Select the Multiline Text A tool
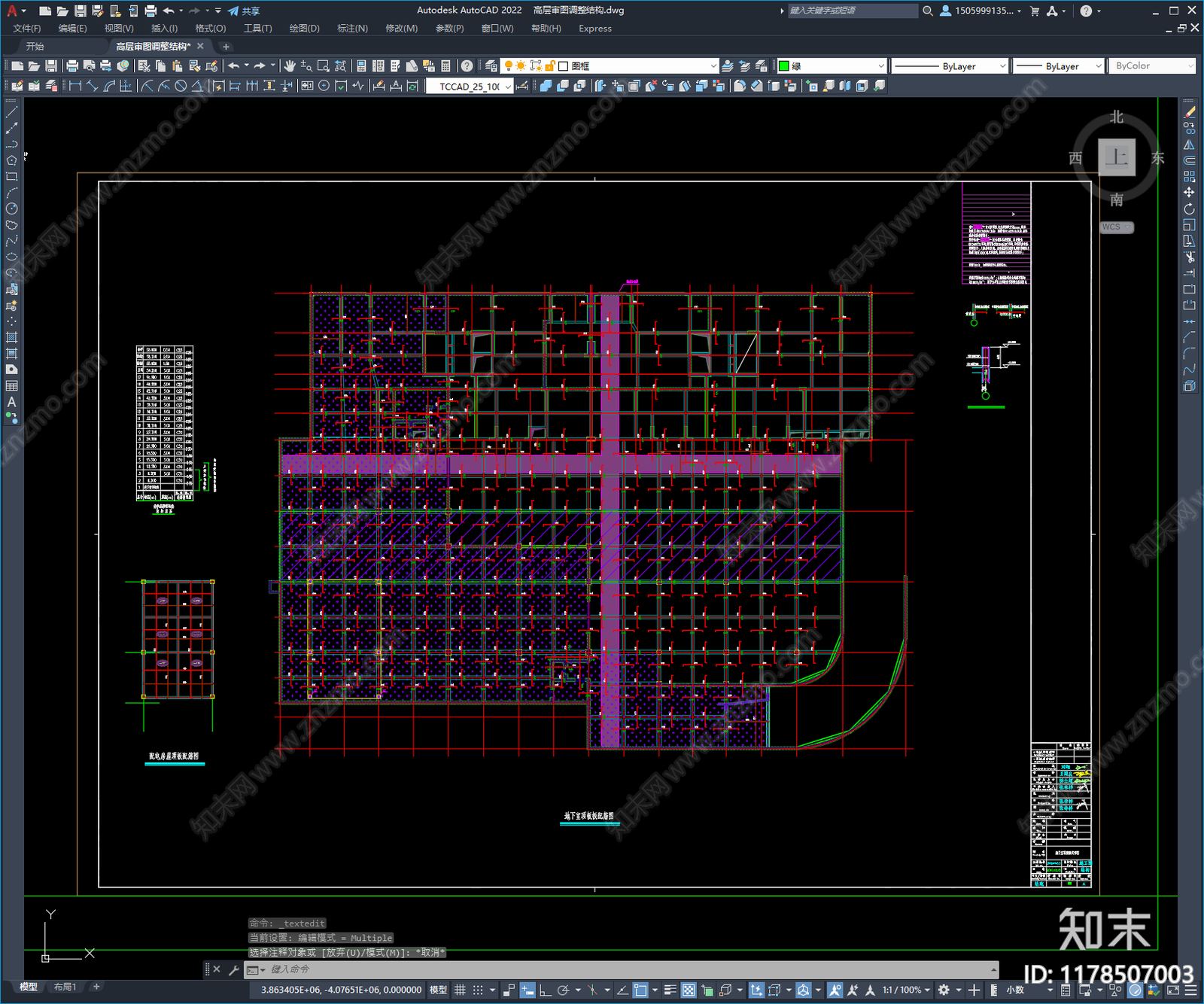This screenshot has height=1004, width=1204. (11, 402)
